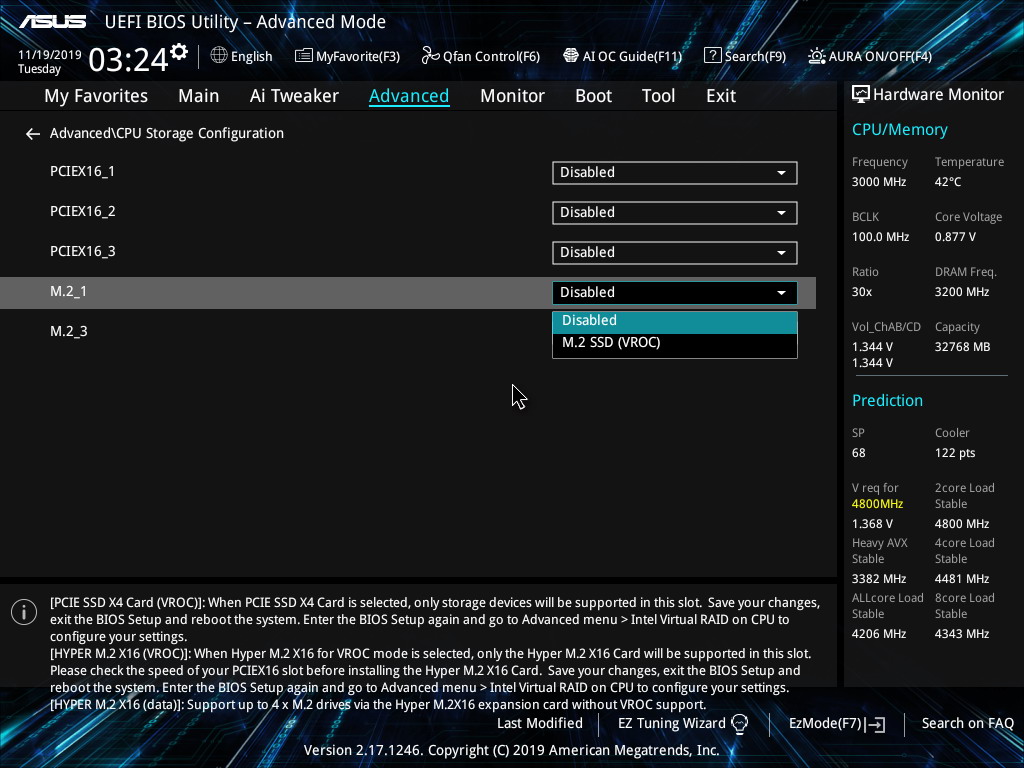Click the 1.368 V value

[x=872, y=524]
